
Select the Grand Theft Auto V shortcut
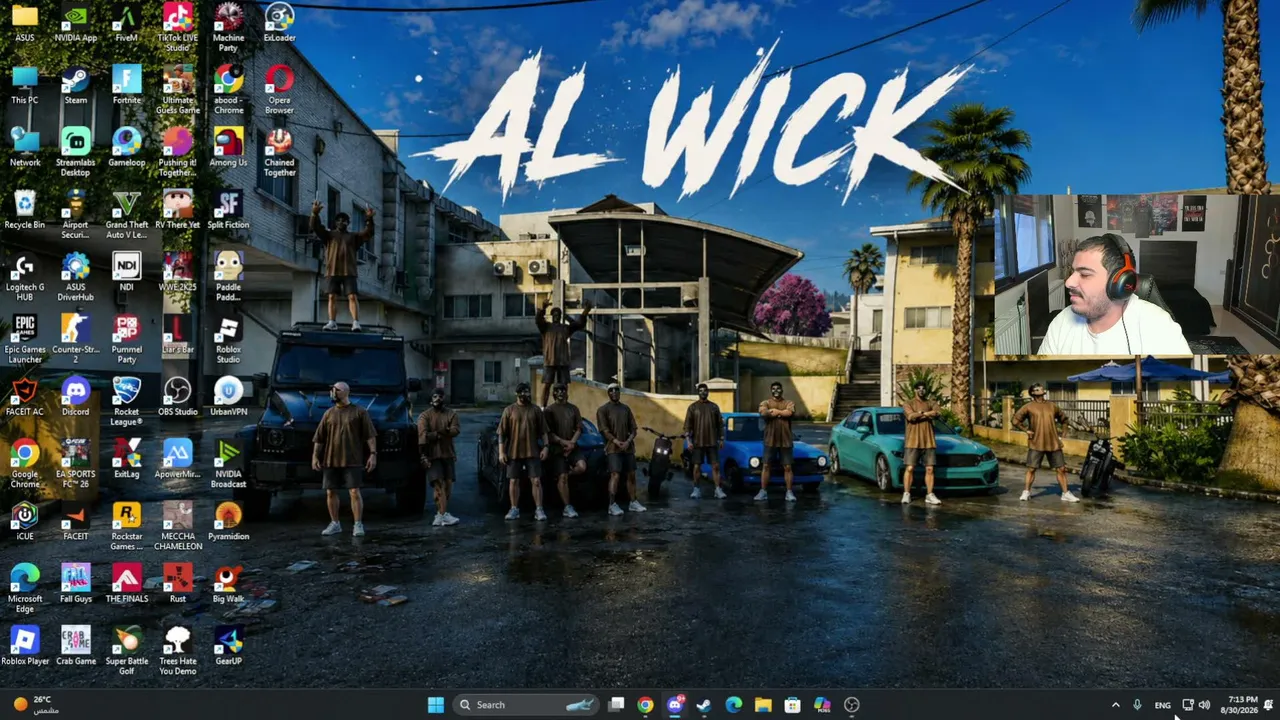click(127, 216)
